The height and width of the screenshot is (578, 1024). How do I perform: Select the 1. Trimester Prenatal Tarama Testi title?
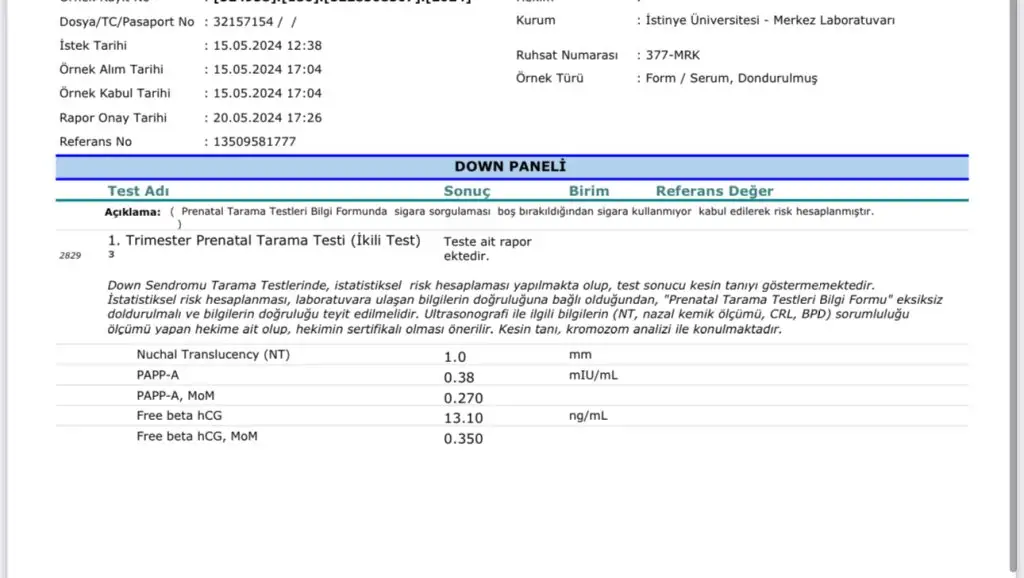(x=264, y=241)
